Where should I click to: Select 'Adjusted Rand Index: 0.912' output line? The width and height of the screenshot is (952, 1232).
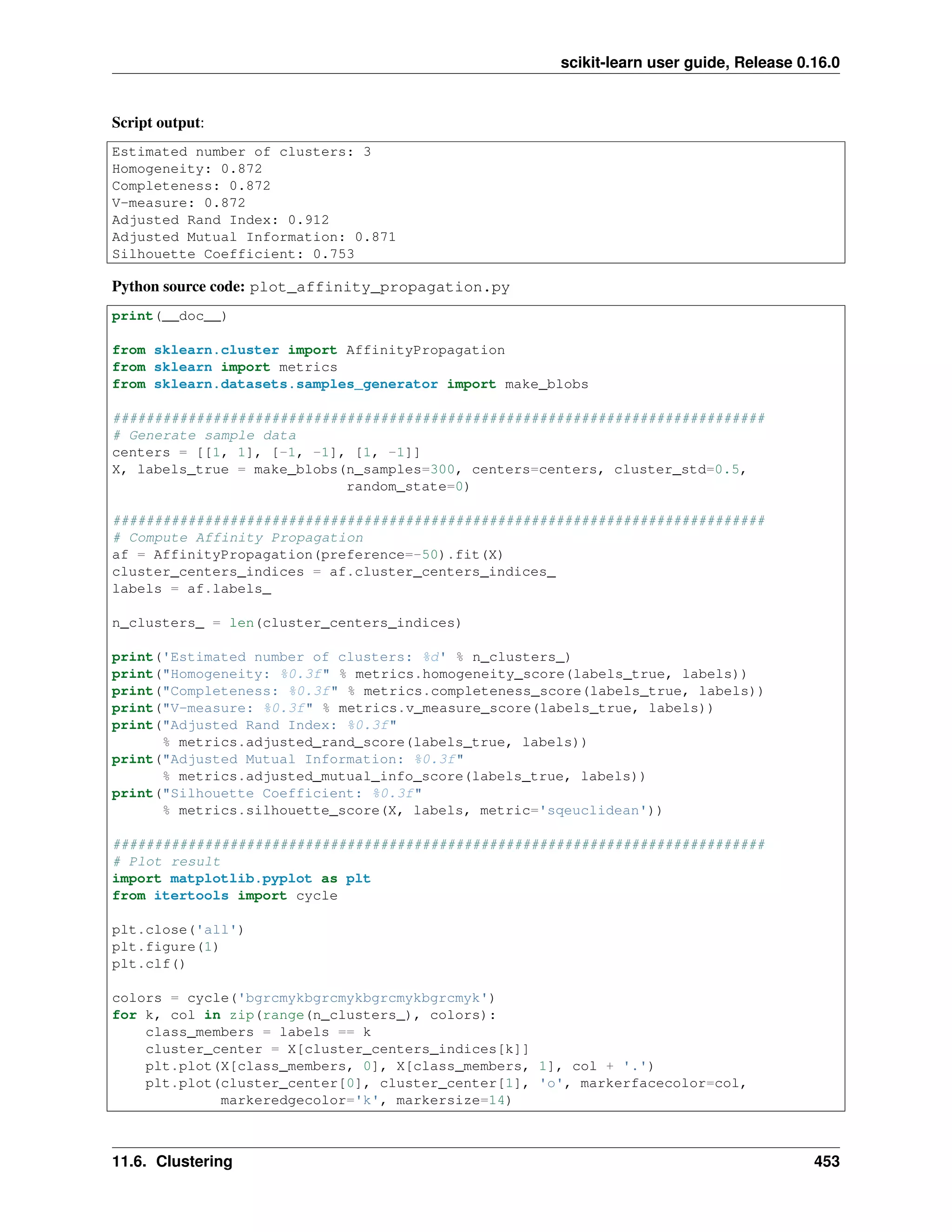pyautogui.click(x=220, y=219)
